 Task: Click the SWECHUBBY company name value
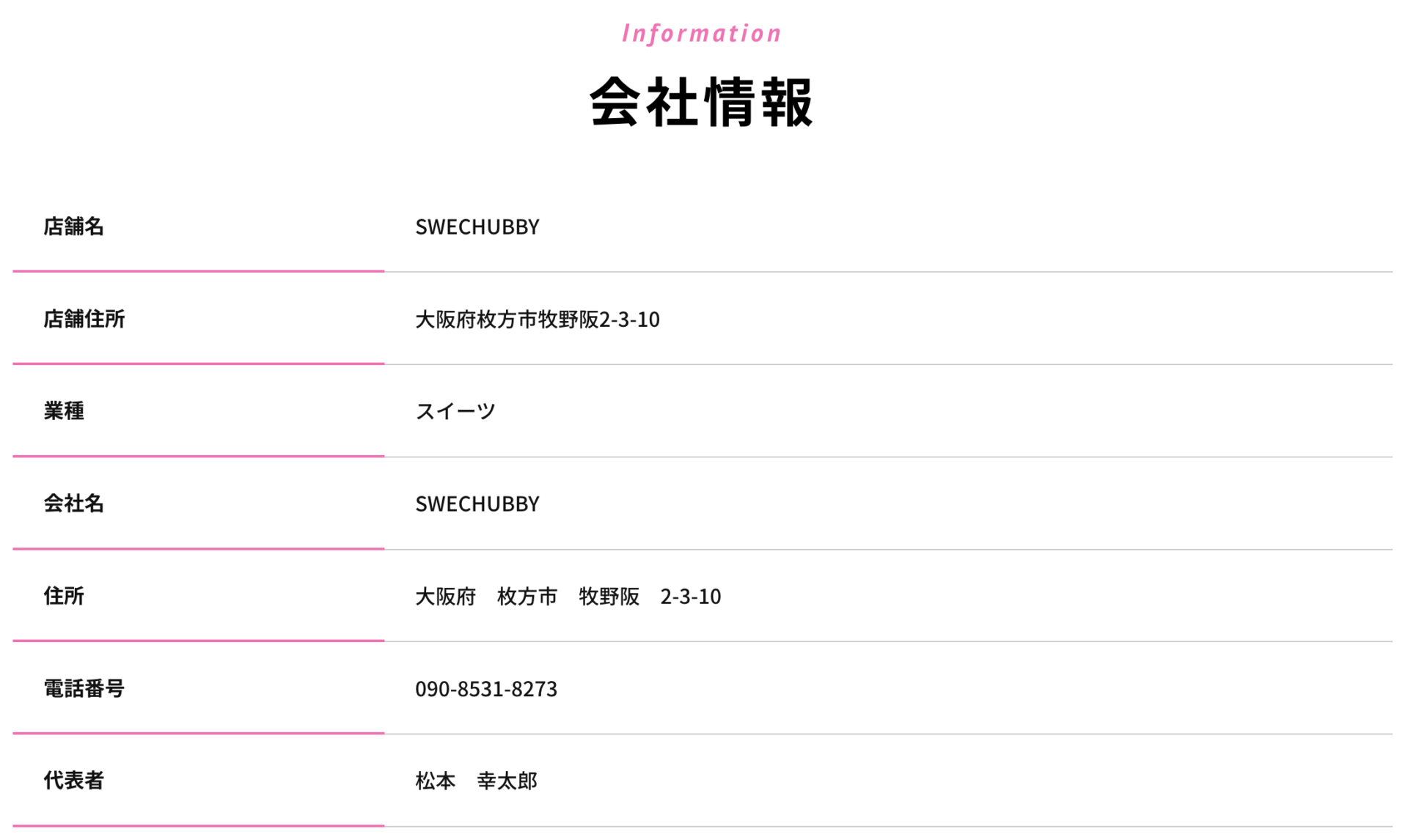pos(477,504)
